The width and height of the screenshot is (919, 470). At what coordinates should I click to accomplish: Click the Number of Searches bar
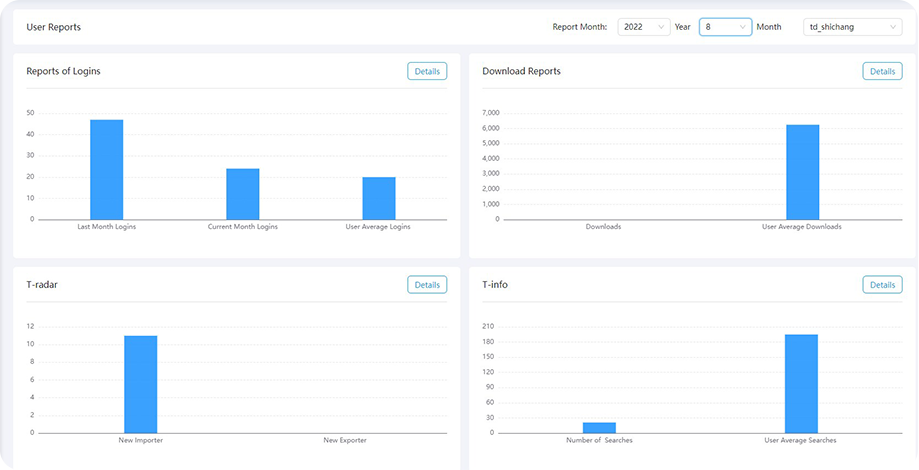point(599,428)
